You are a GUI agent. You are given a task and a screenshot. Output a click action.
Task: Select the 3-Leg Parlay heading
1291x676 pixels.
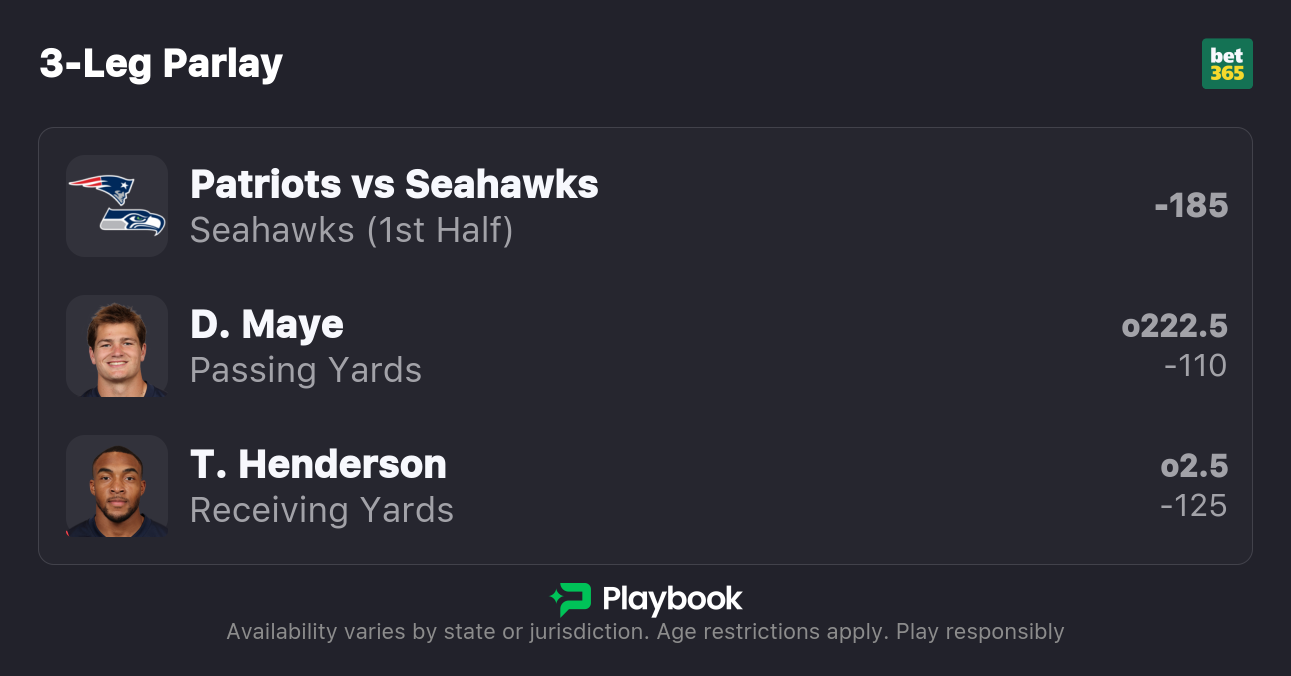coord(161,64)
